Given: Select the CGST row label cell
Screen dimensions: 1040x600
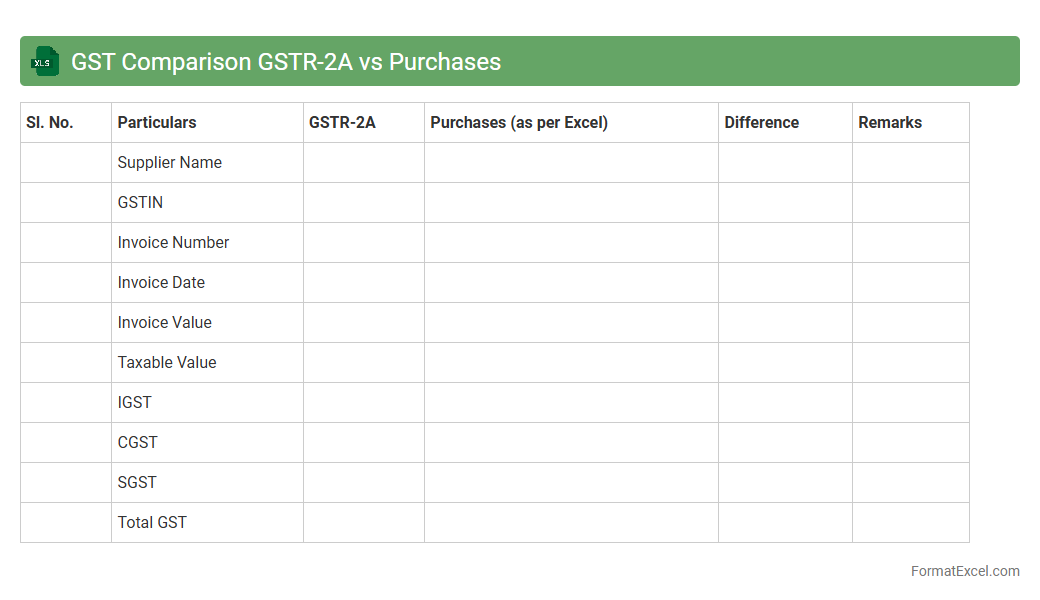Looking at the screenshot, I should pos(138,442).
